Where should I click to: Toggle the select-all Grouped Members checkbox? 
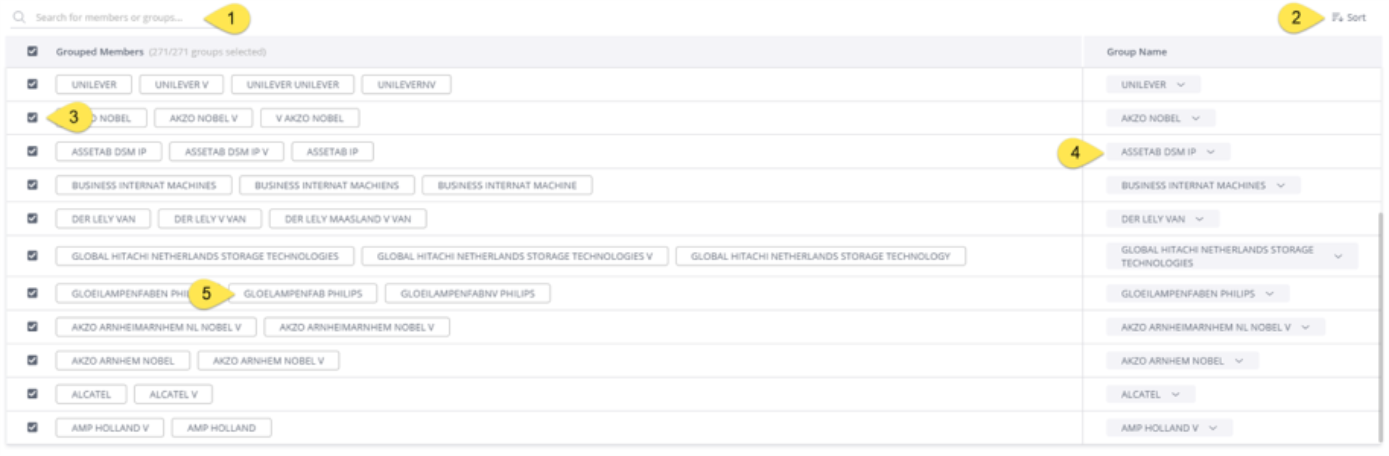(33, 51)
